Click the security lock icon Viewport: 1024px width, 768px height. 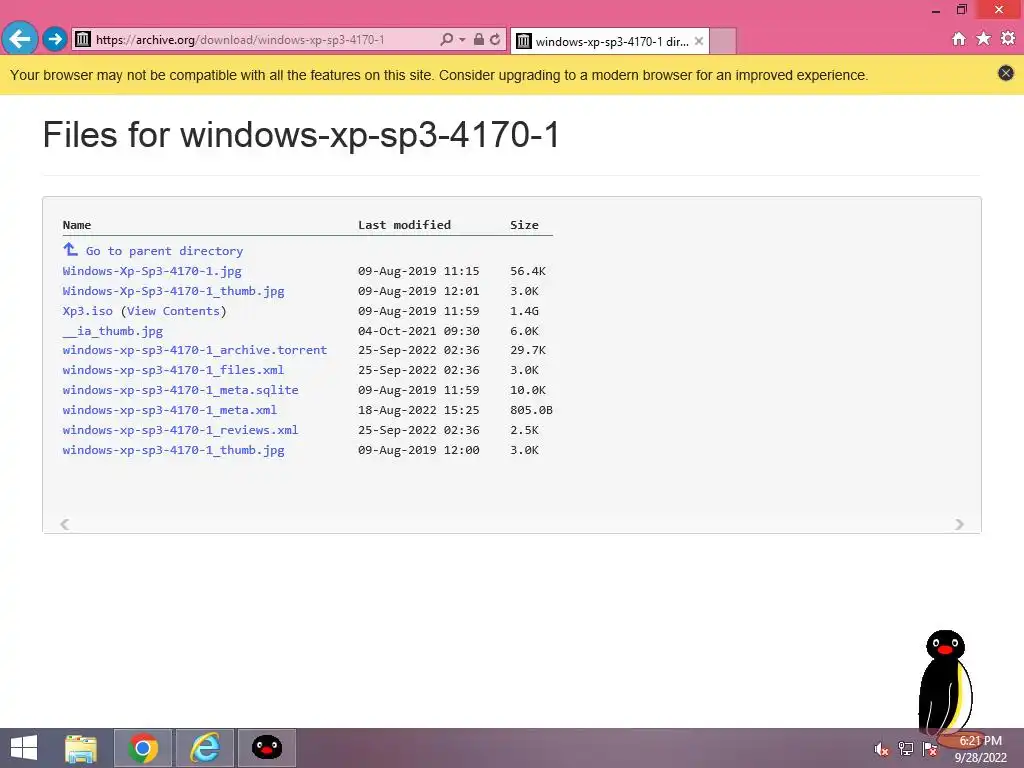(x=479, y=39)
